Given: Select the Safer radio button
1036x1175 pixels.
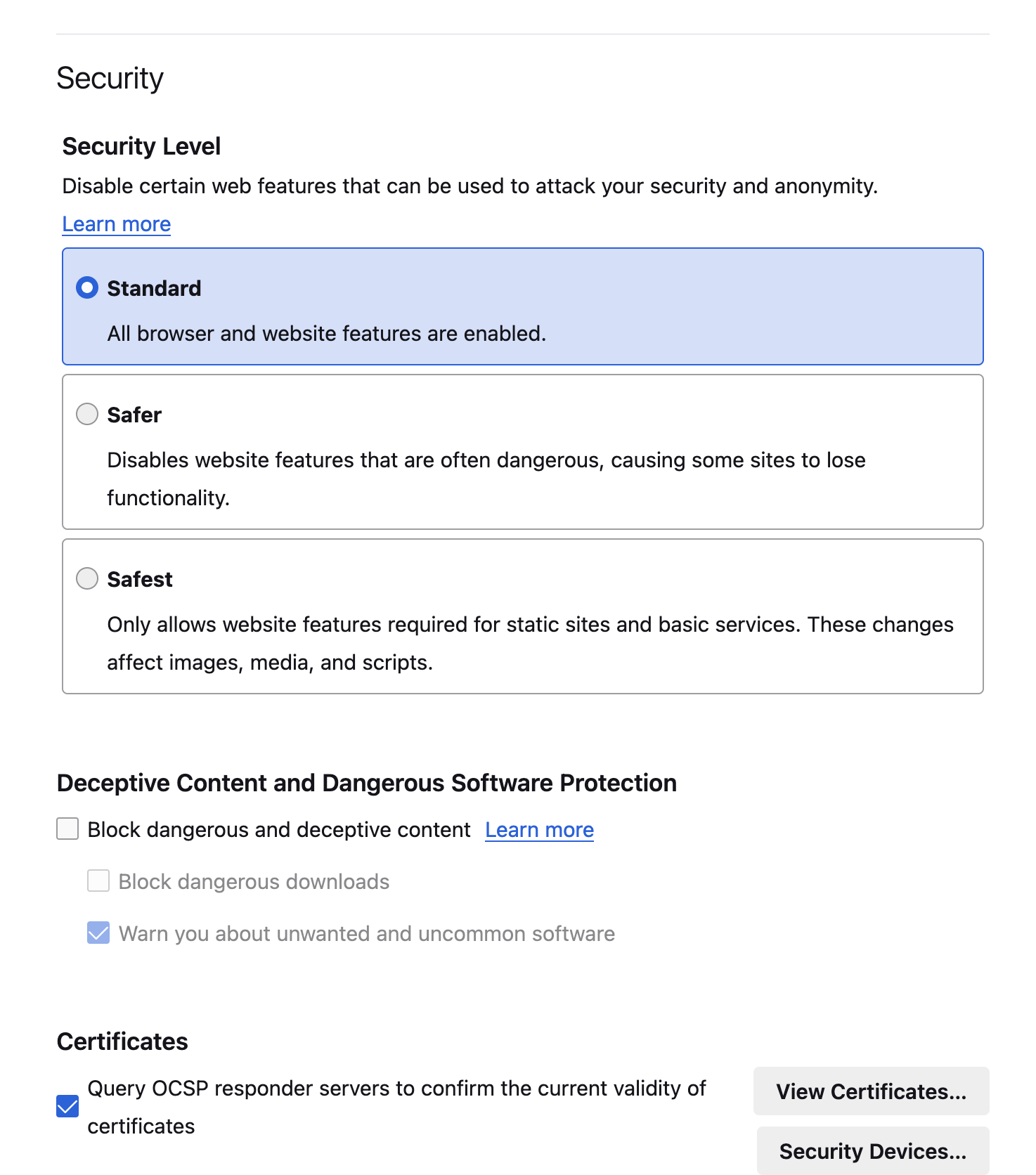Looking at the screenshot, I should pos(87,415).
